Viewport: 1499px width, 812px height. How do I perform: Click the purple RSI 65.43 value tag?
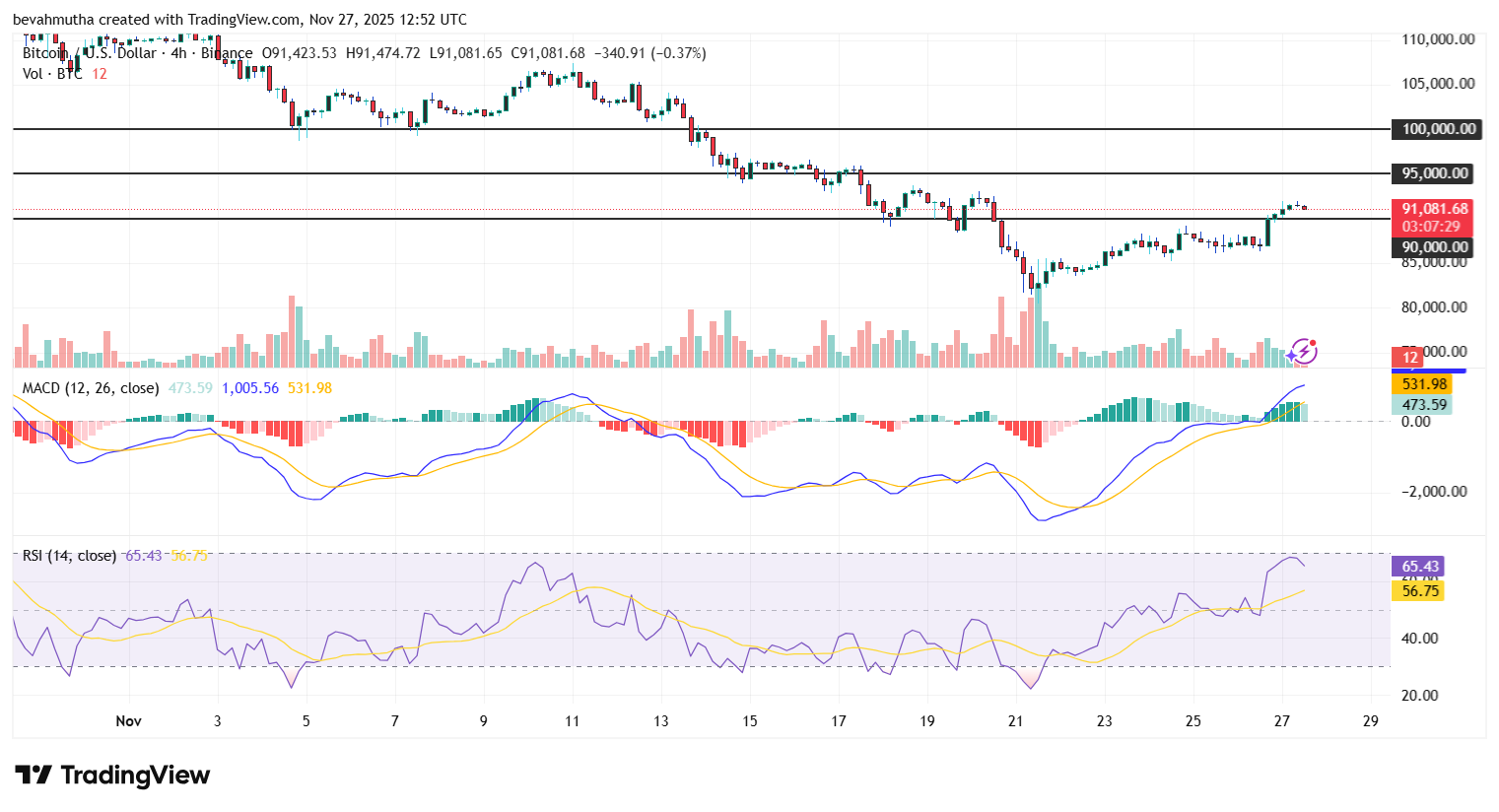(1420, 567)
